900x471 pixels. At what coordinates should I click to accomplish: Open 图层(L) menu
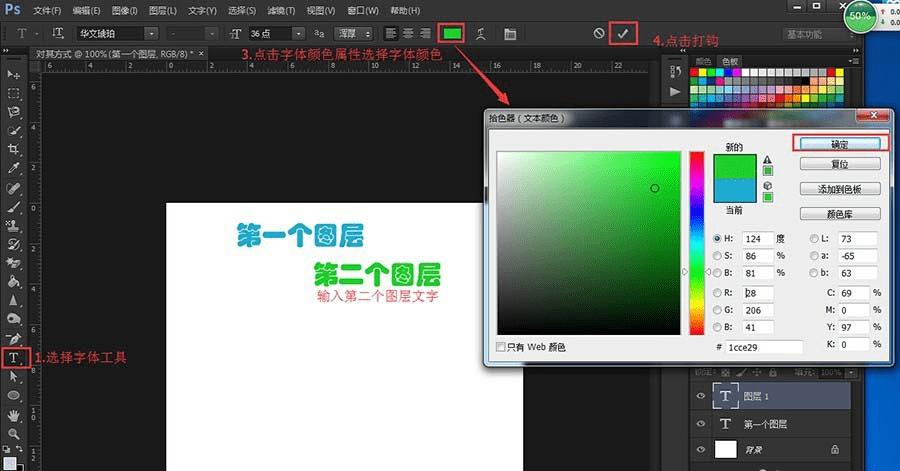pos(162,10)
